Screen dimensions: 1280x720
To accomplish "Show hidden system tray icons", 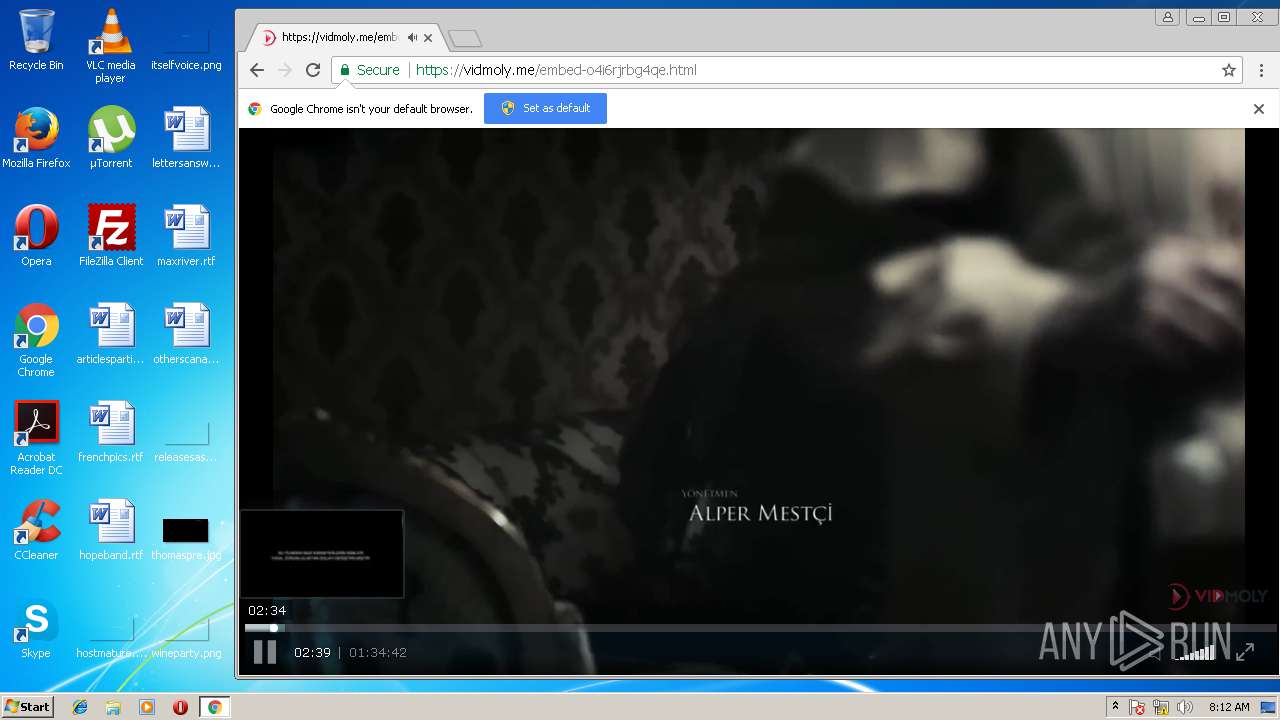I will [1115, 707].
